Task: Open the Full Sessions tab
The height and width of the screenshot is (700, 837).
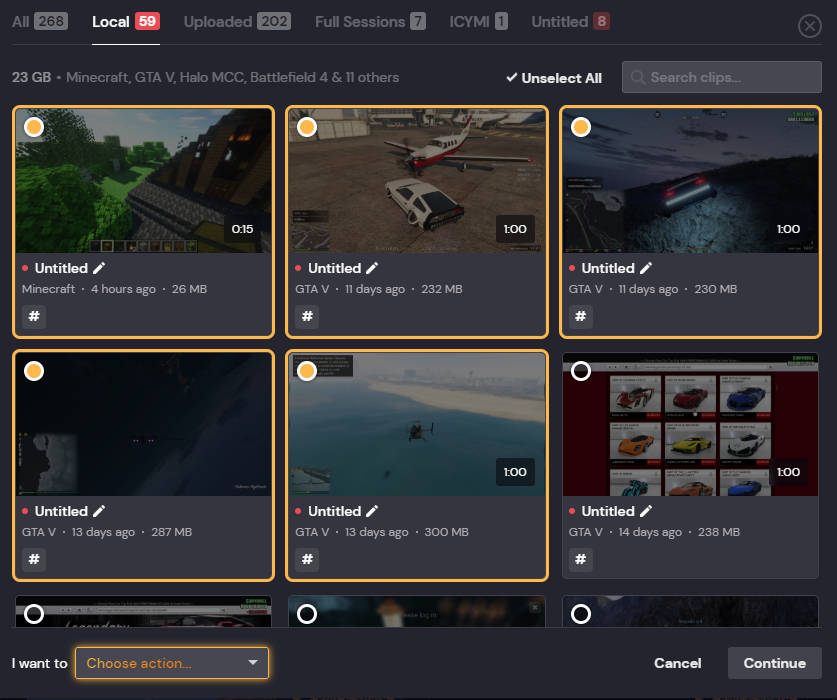Action: (370, 21)
